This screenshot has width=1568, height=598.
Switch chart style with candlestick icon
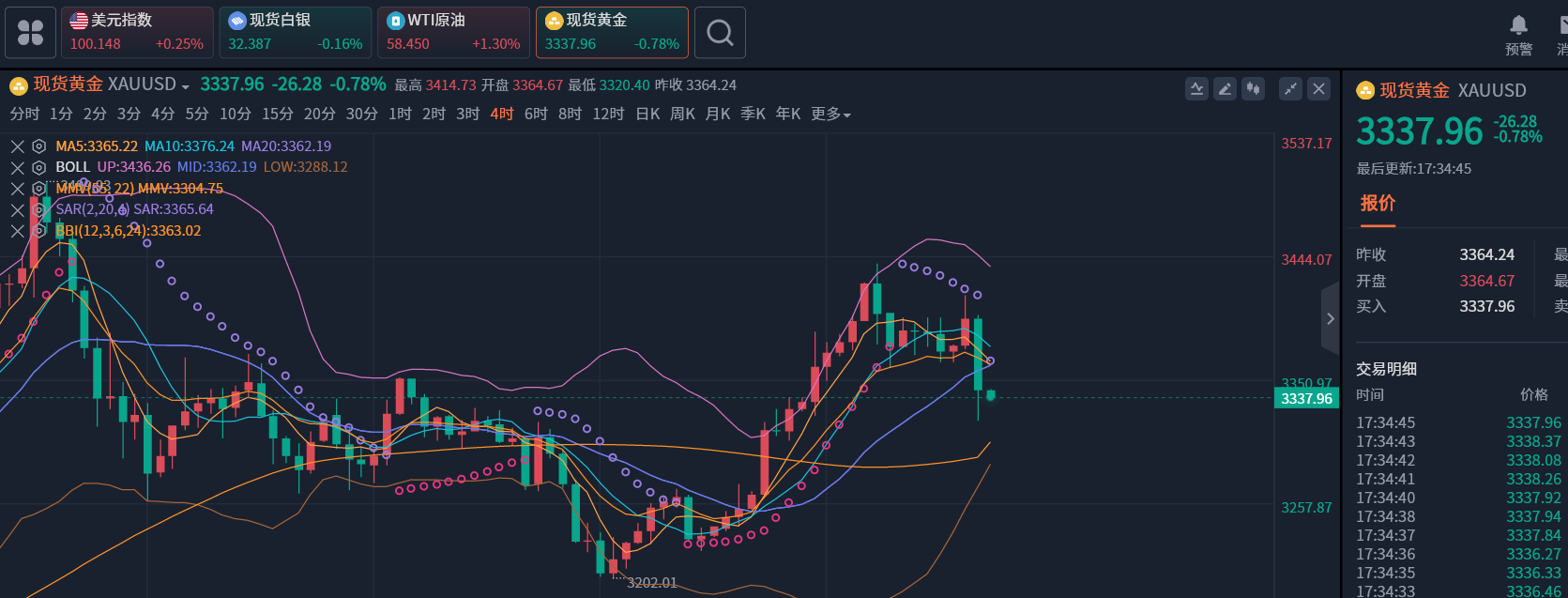point(1253,88)
